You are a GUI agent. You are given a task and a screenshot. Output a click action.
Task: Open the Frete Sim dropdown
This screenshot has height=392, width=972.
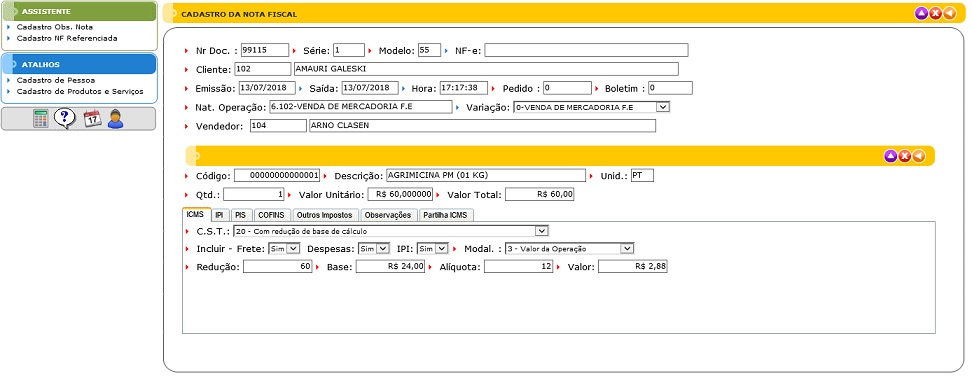point(284,248)
